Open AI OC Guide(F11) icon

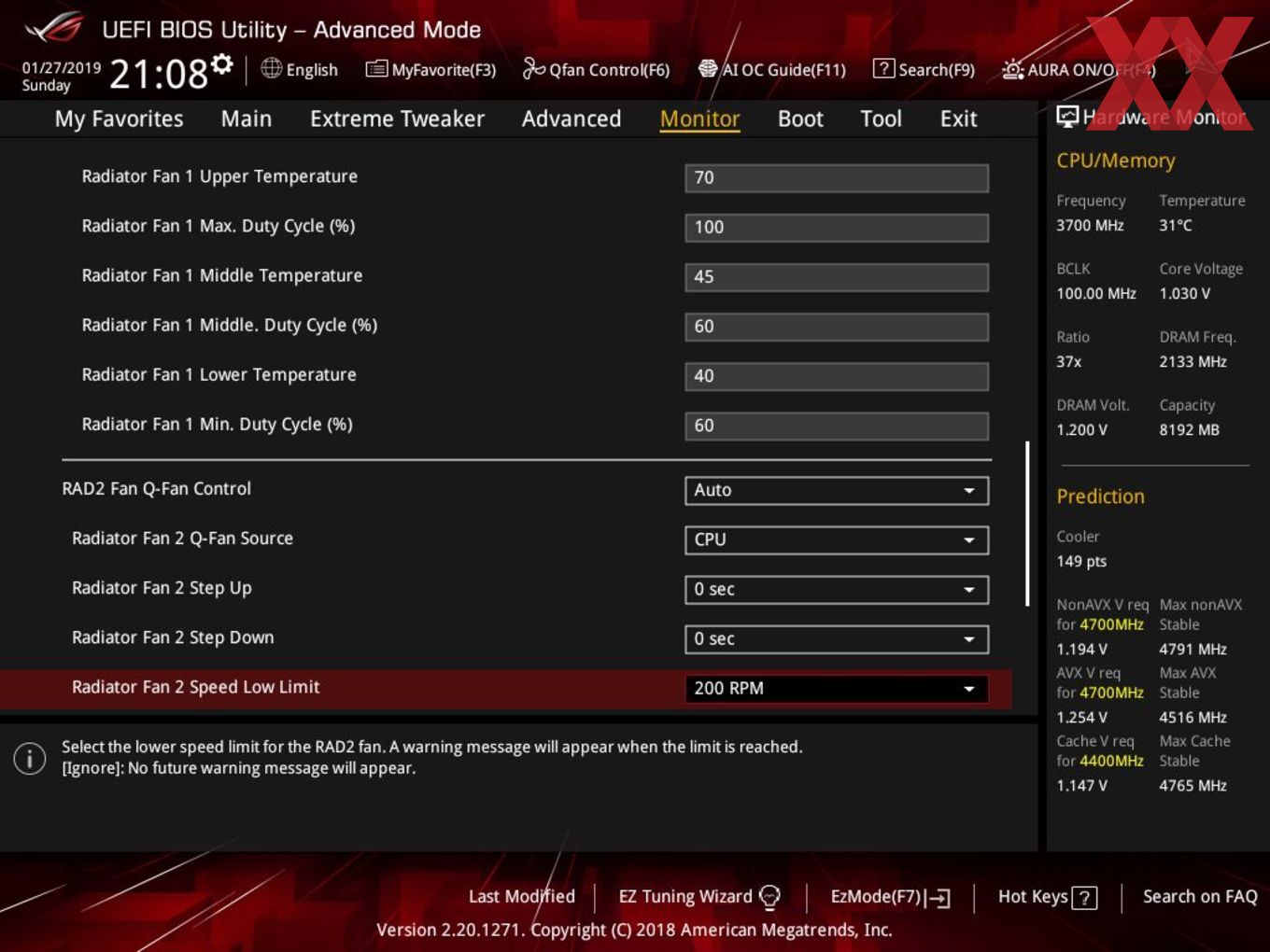[708, 69]
